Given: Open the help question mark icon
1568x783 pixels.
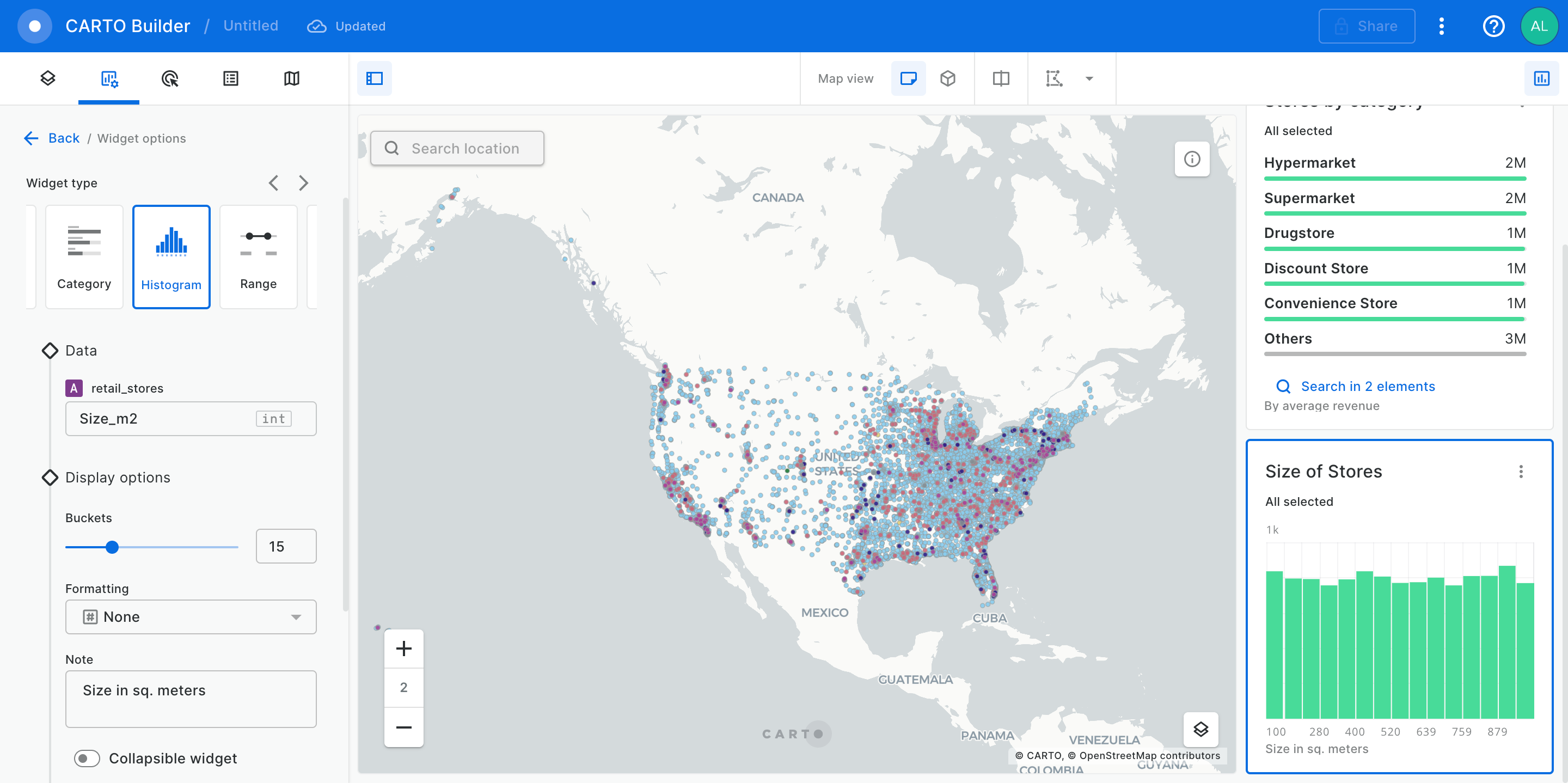Looking at the screenshot, I should [x=1493, y=26].
